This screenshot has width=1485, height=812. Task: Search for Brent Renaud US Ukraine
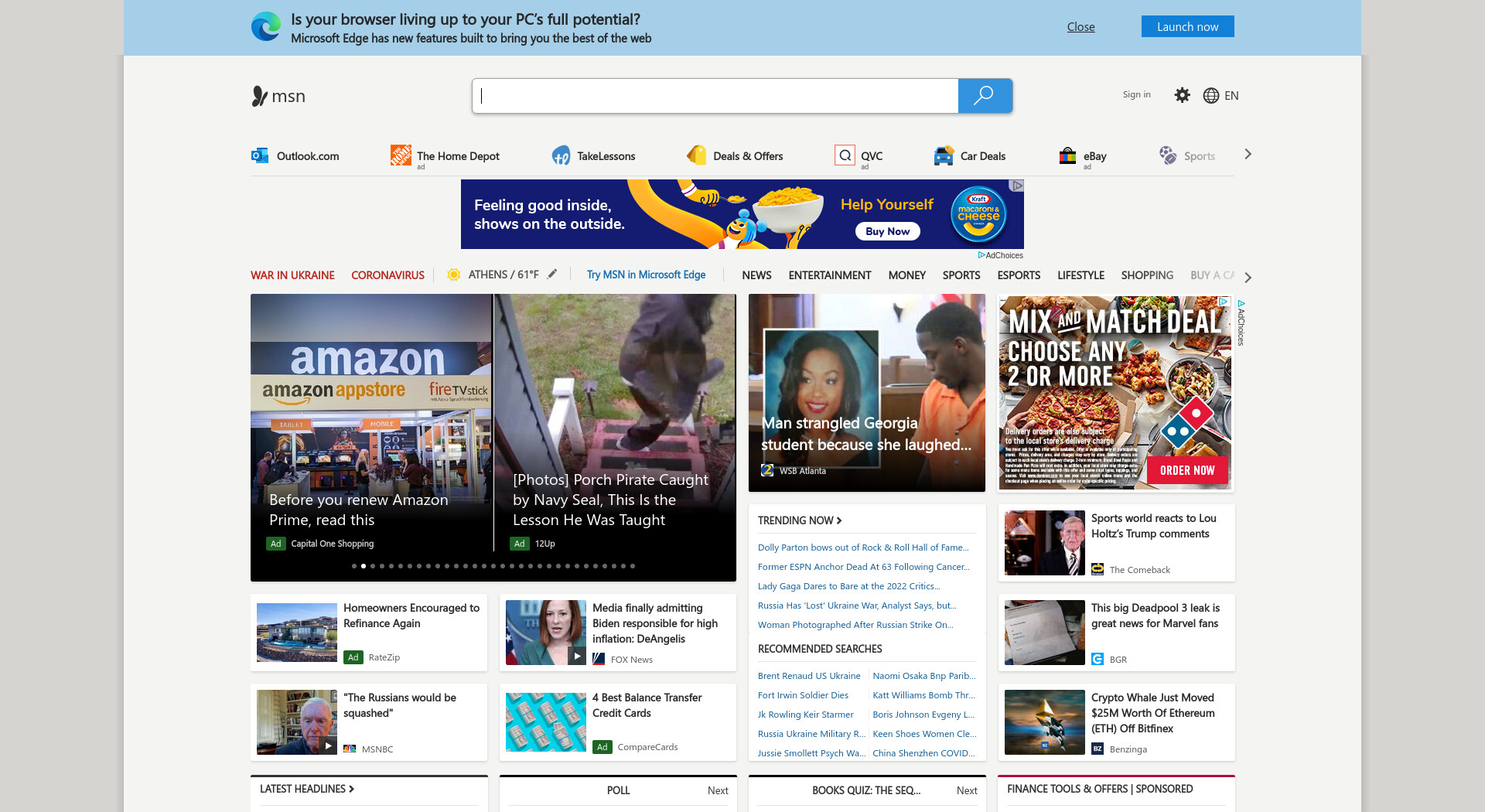(x=809, y=676)
